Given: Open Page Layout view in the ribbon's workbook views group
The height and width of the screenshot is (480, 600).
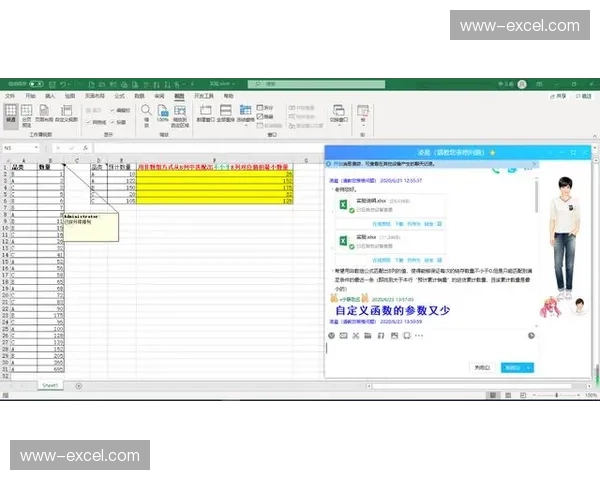Looking at the screenshot, I should point(44,114).
